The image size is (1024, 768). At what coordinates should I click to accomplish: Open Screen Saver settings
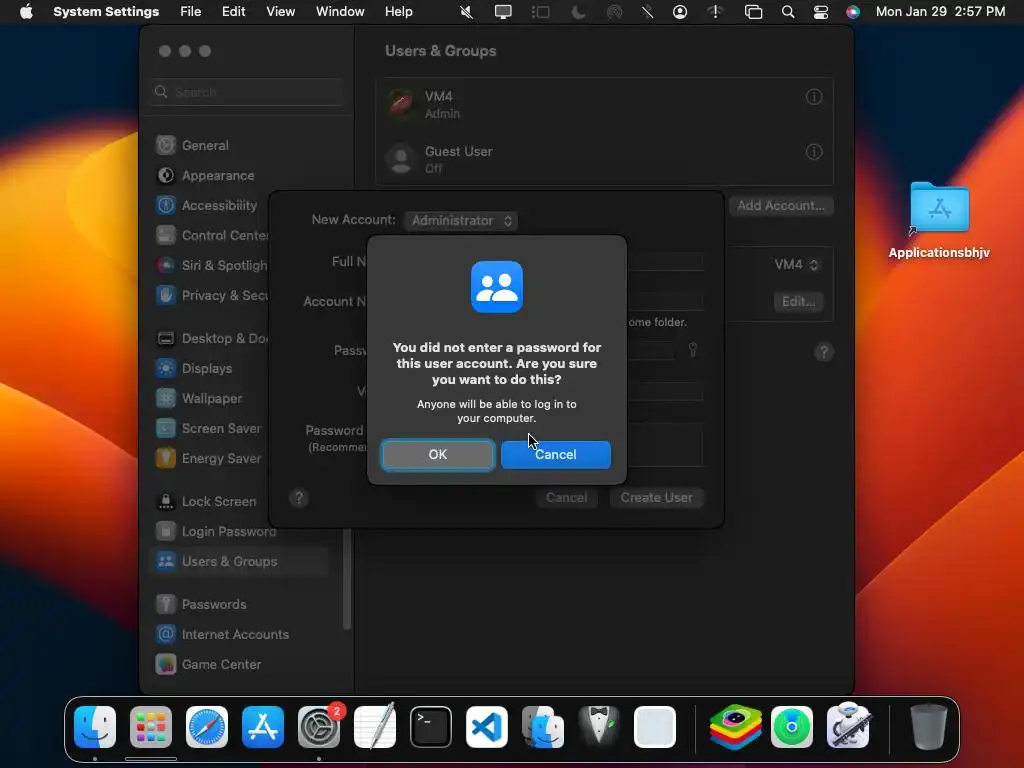(x=210, y=428)
